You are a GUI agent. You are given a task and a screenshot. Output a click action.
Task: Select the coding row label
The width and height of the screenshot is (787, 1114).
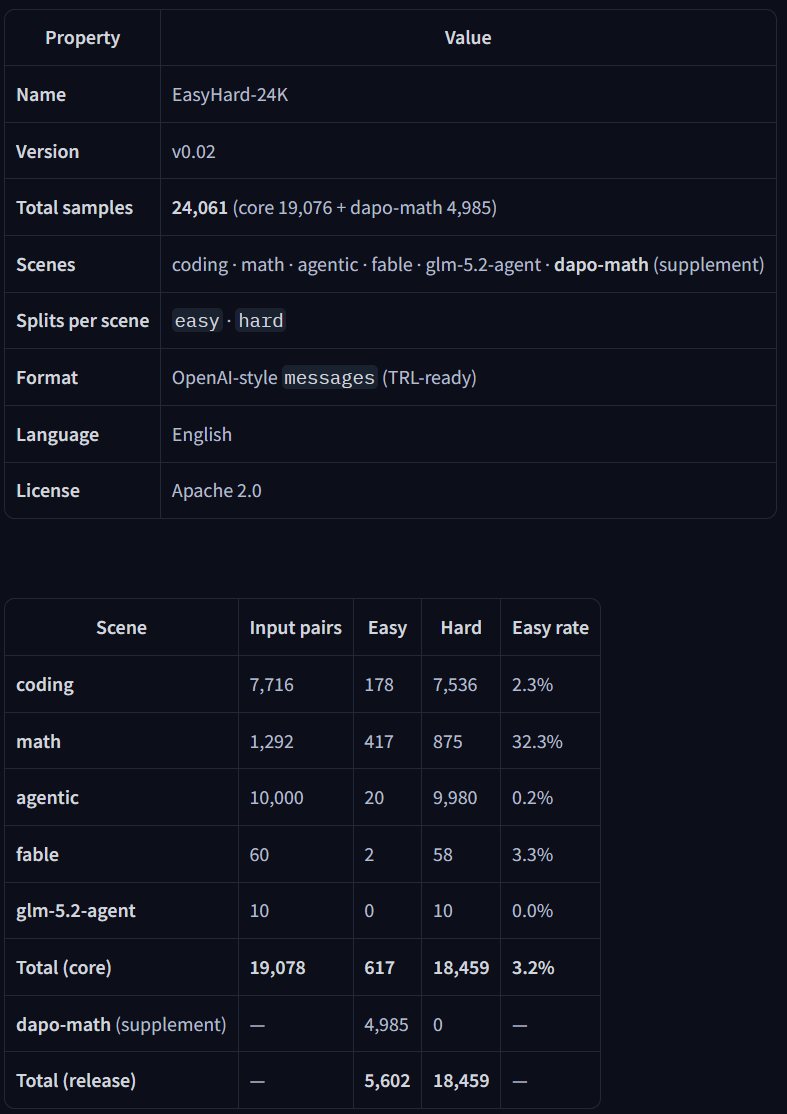click(x=45, y=685)
